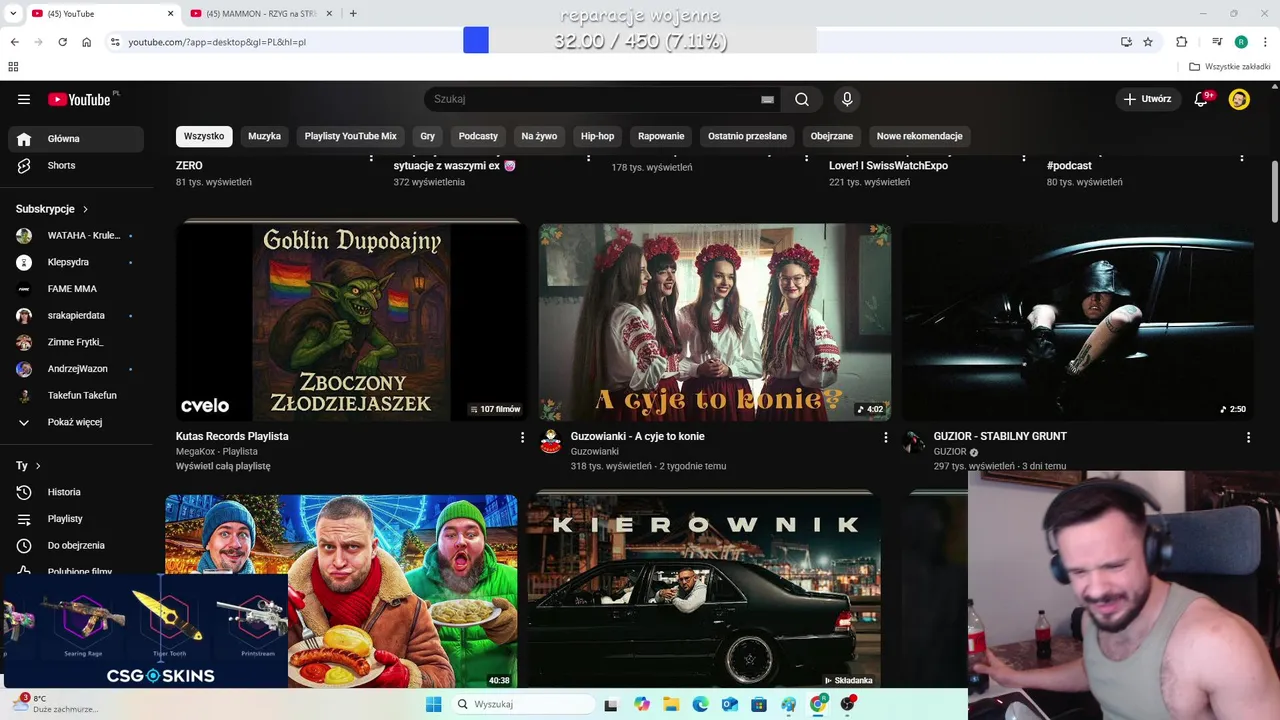The height and width of the screenshot is (720, 1280).
Task: Expand the Subskrypcje section chevron
Action: coord(85,209)
